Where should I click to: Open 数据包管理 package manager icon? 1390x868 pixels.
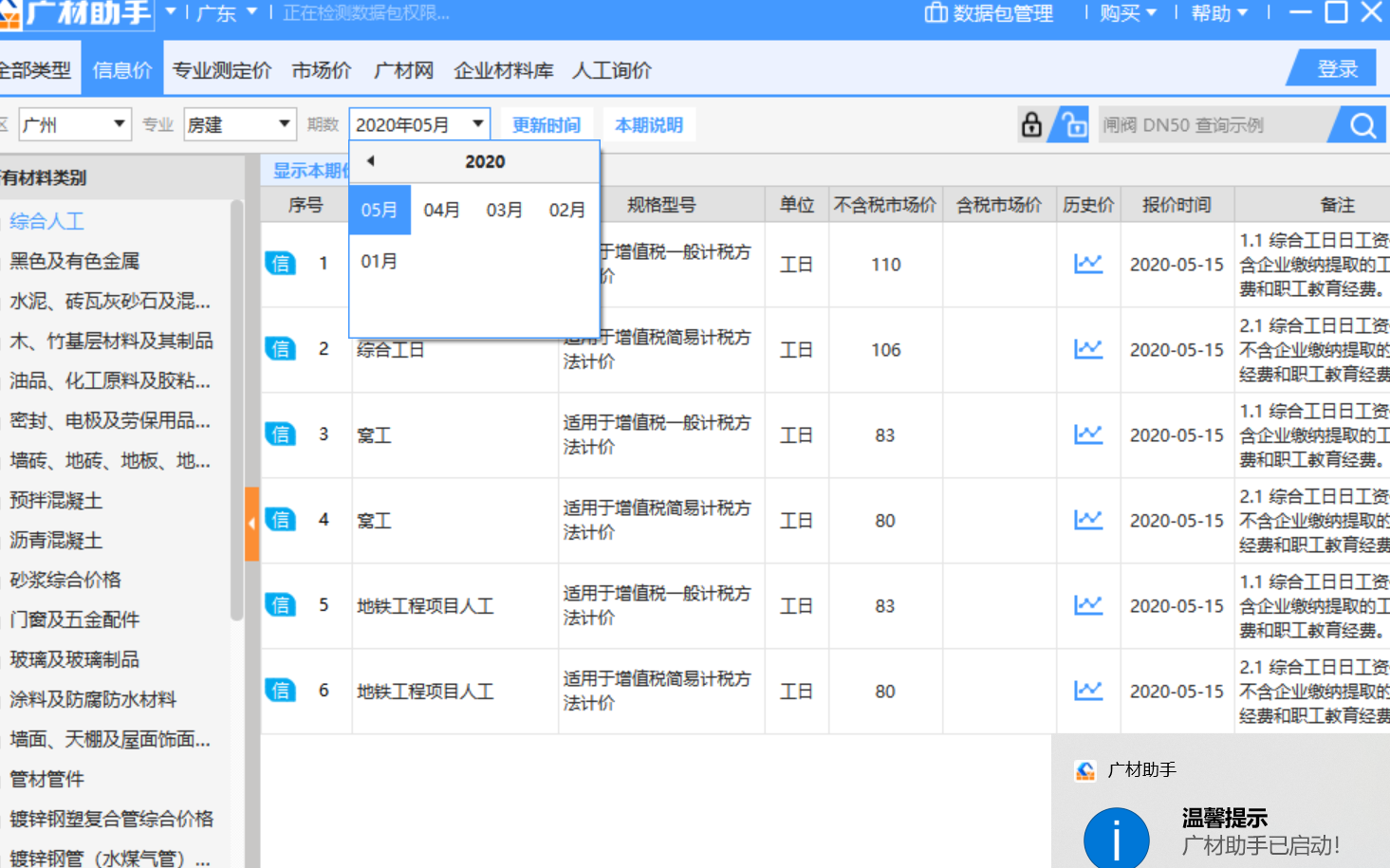pos(936,13)
